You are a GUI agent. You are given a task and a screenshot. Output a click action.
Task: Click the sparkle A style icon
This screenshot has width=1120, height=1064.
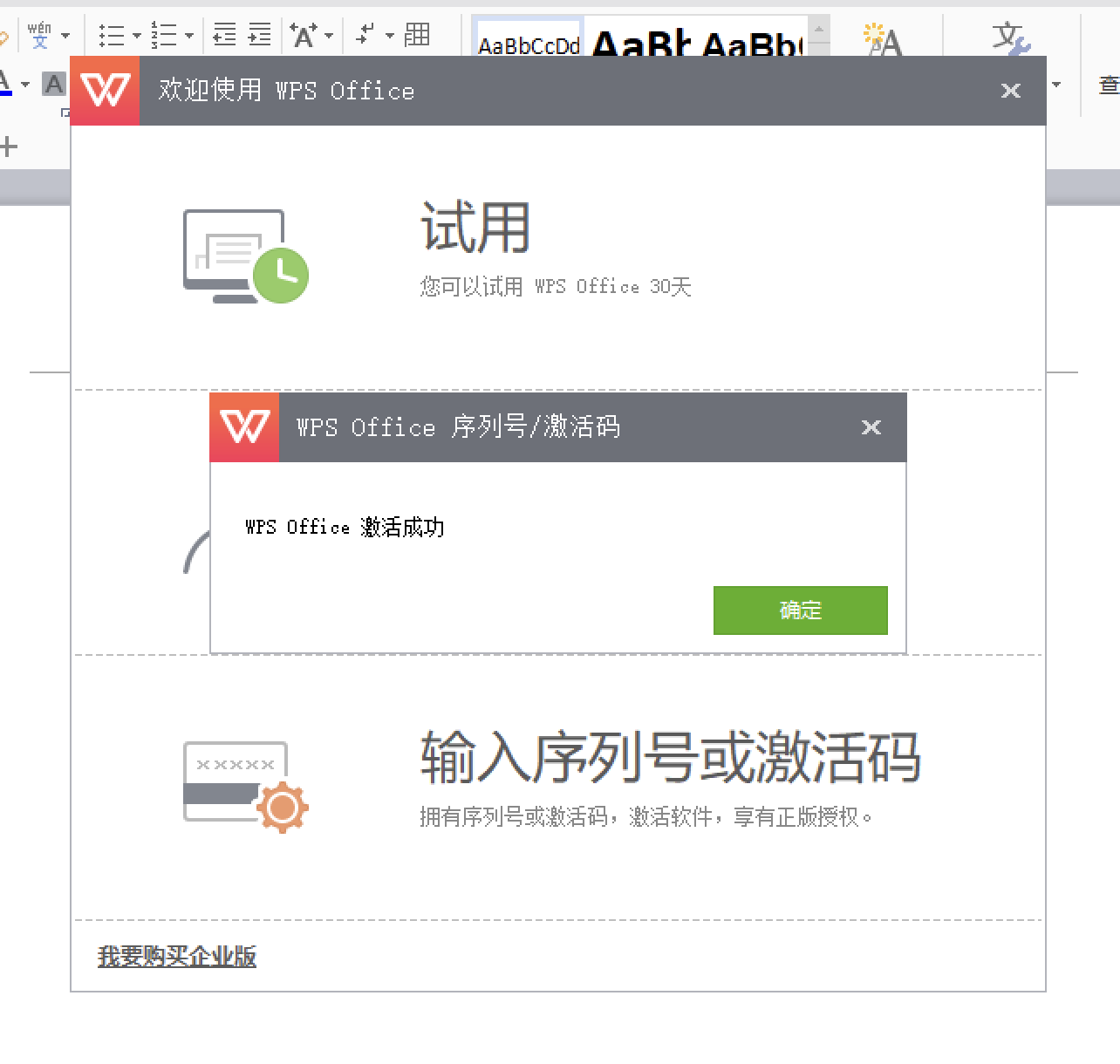point(882,38)
